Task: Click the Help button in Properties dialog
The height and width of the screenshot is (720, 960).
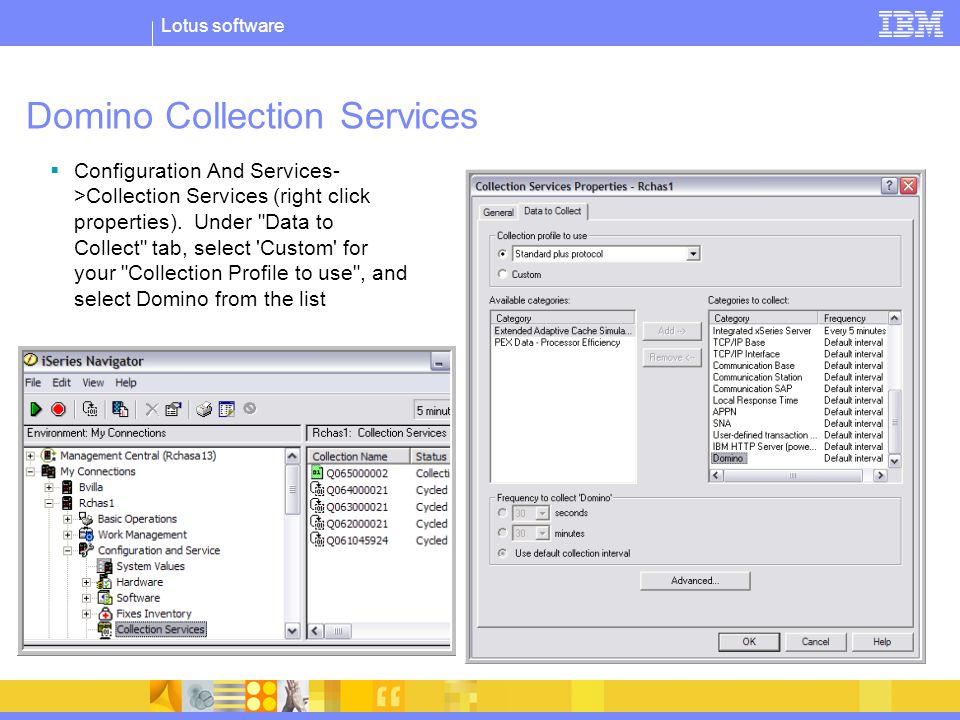Action: (x=882, y=642)
